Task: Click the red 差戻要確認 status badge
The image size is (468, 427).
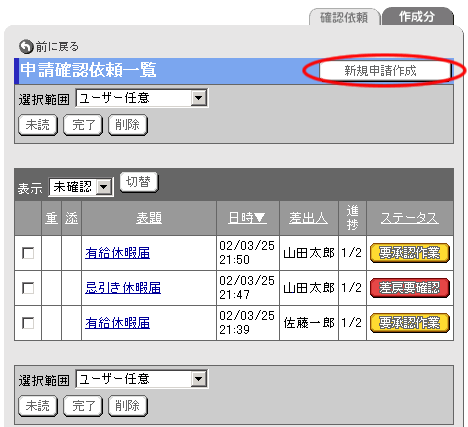Action: click(410, 288)
